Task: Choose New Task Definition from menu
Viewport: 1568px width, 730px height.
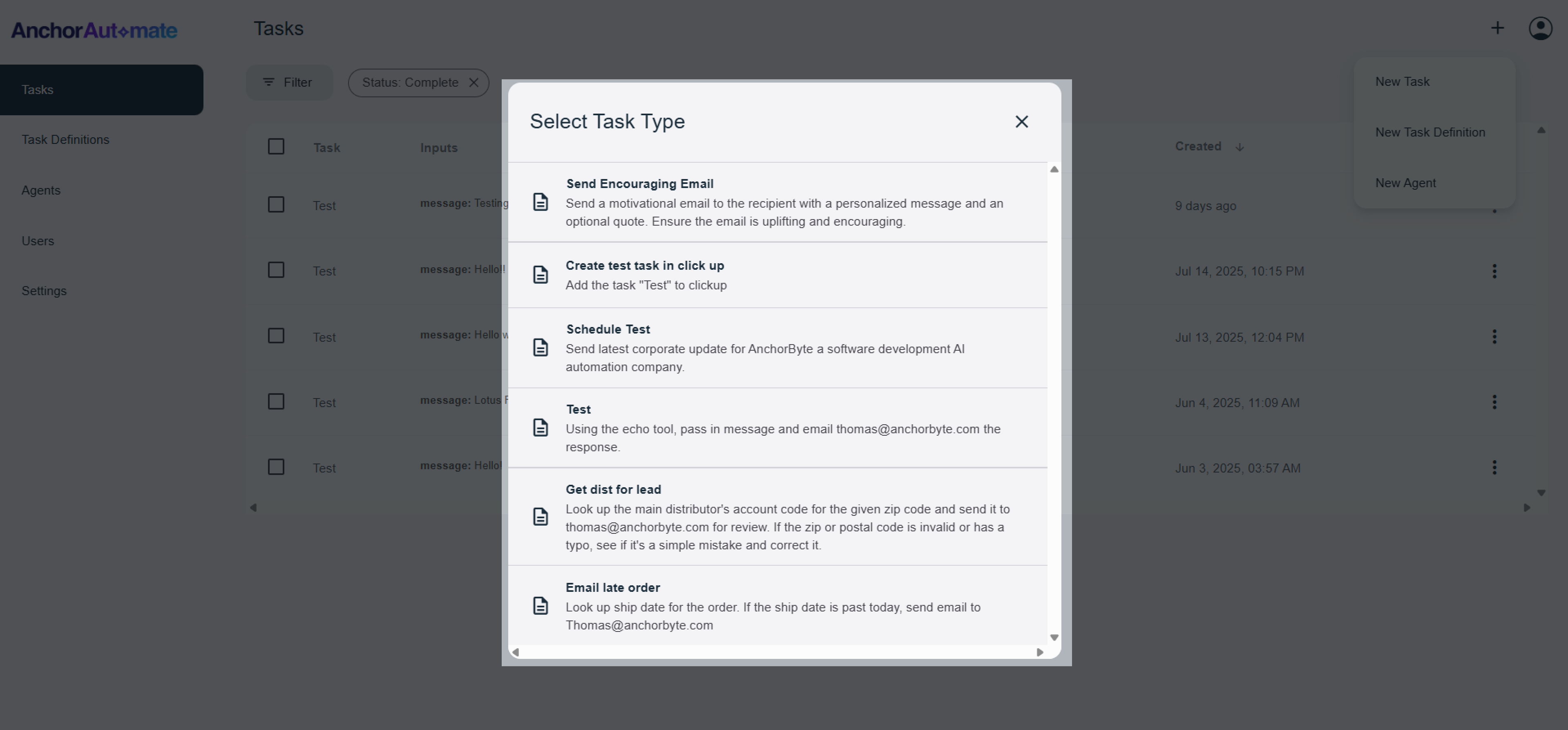Action: [x=1430, y=132]
